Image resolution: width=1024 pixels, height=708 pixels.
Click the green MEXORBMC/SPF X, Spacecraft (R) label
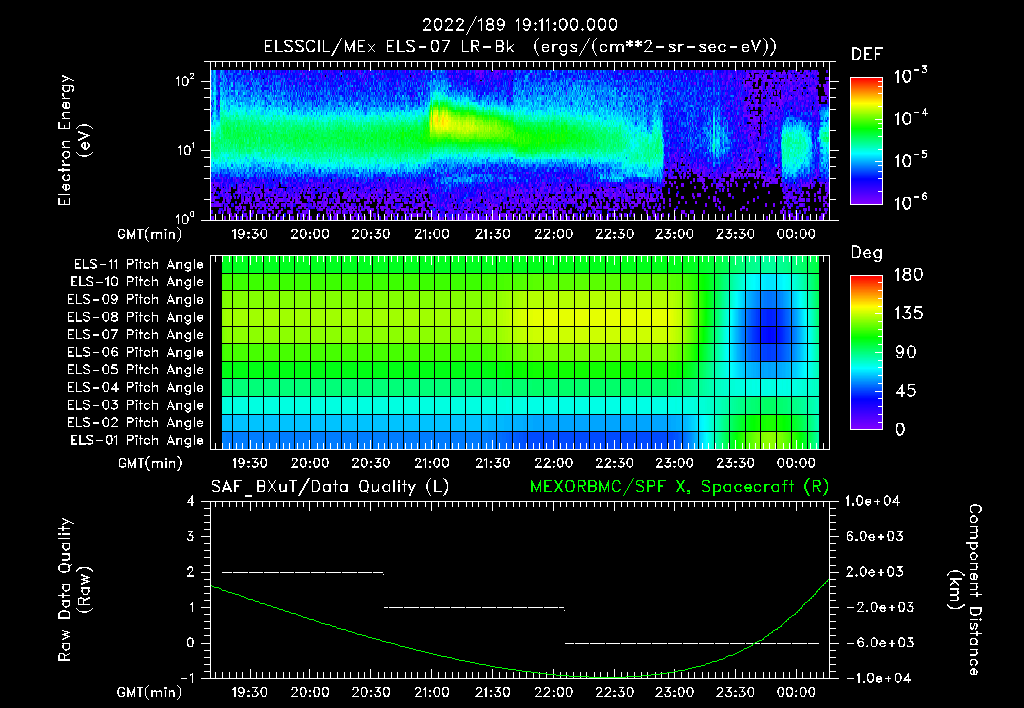click(x=679, y=487)
